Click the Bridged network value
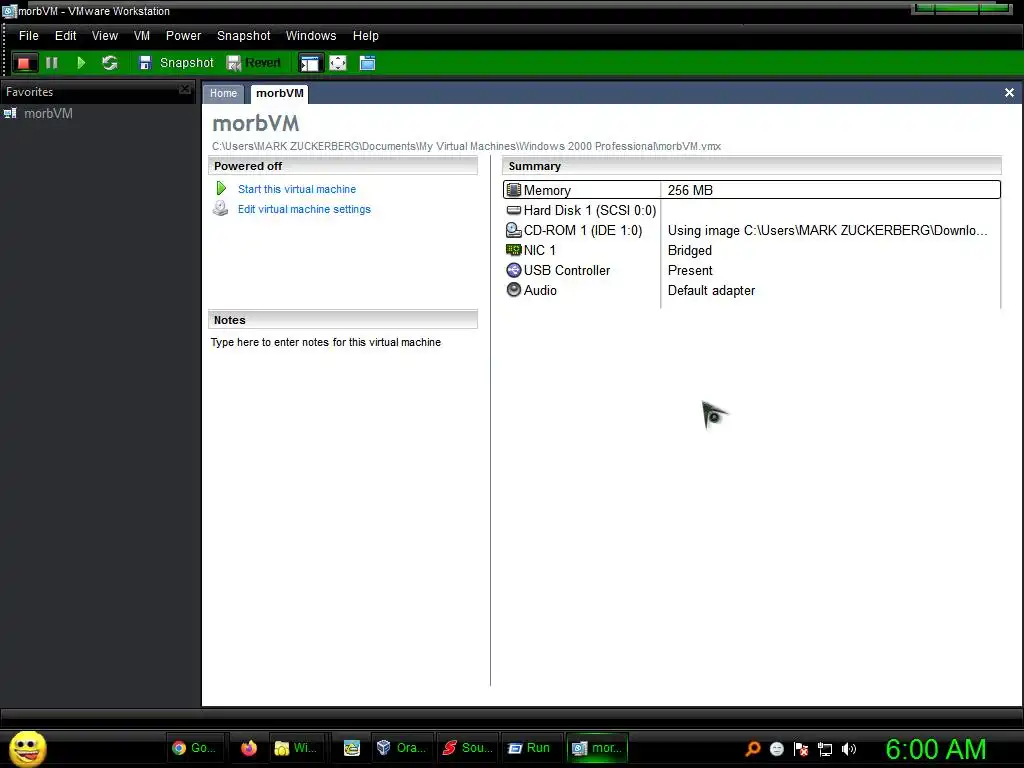 pyautogui.click(x=690, y=251)
